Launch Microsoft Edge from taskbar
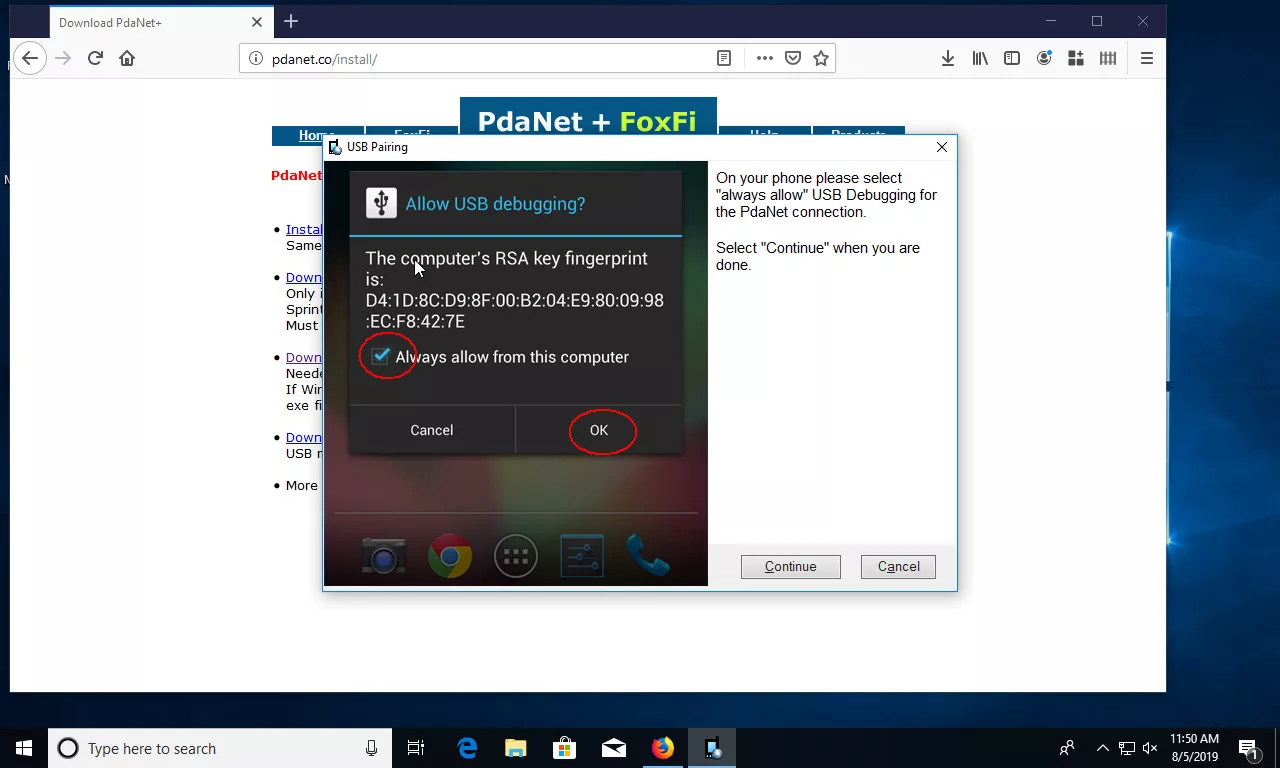The height and width of the screenshot is (768, 1280). click(467, 748)
